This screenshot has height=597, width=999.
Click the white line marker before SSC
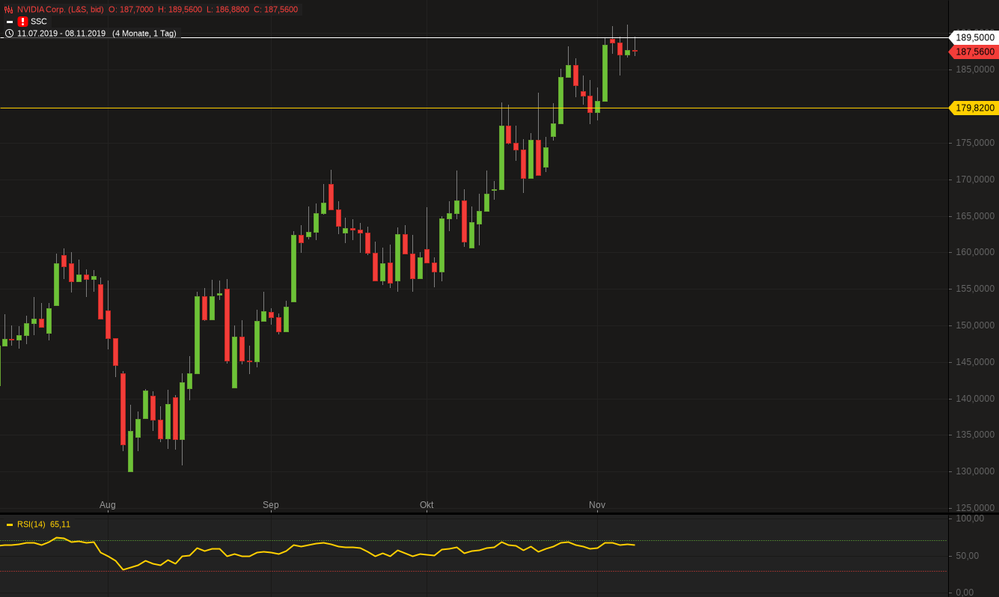(9, 21)
